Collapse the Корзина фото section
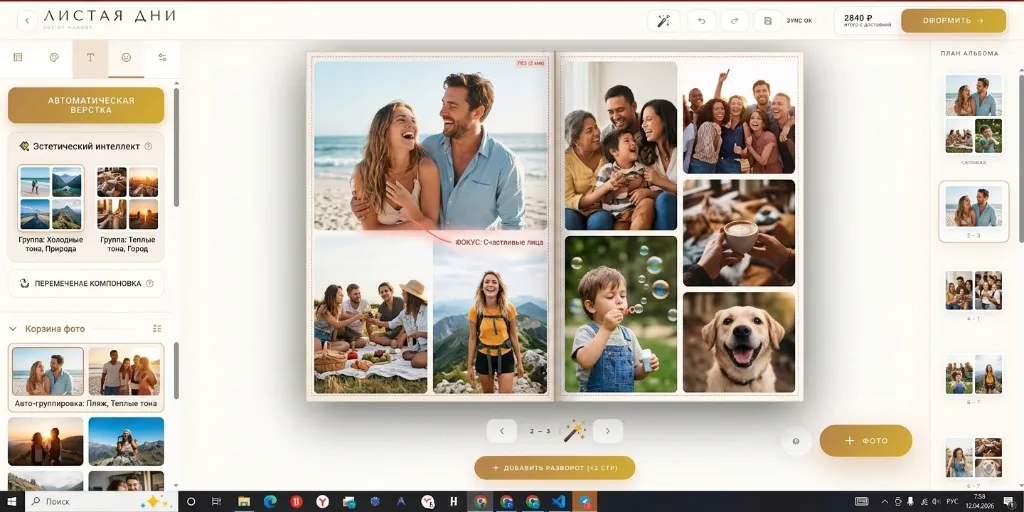 pyautogui.click(x=13, y=328)
